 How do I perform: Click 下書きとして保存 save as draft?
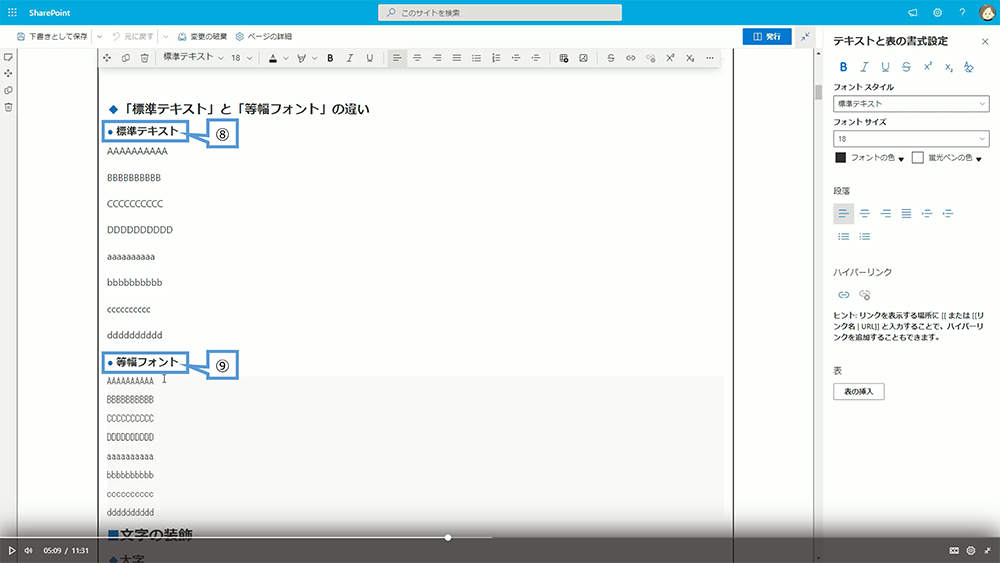pyautogui.click(x=52, y=36)
